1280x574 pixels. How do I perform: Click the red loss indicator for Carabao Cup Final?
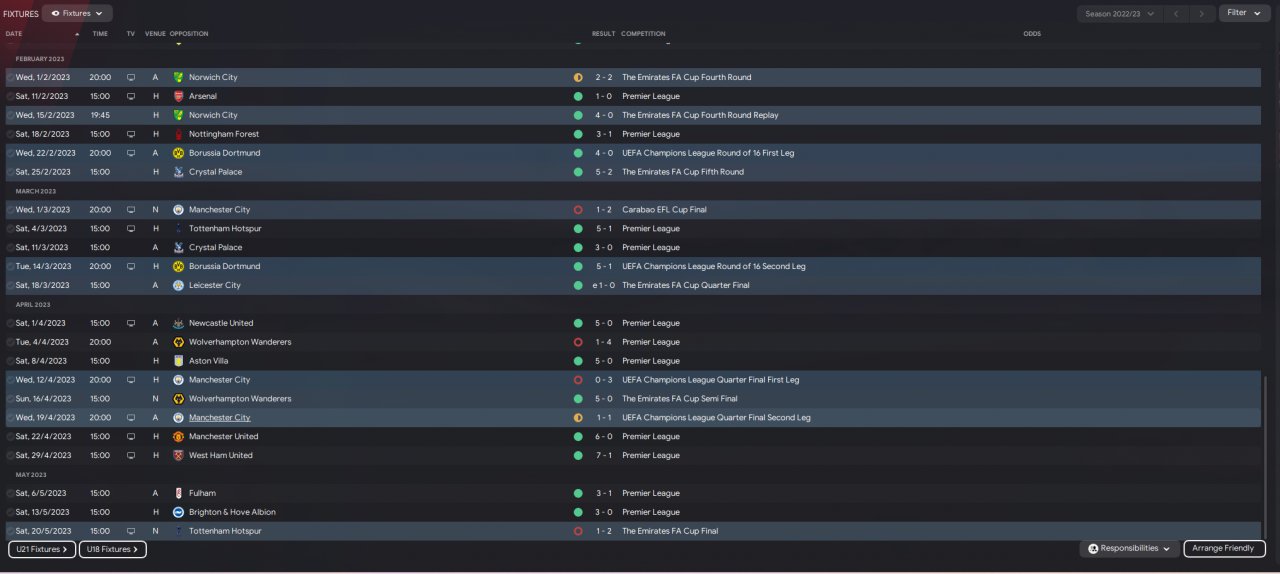tap(578, 210)
